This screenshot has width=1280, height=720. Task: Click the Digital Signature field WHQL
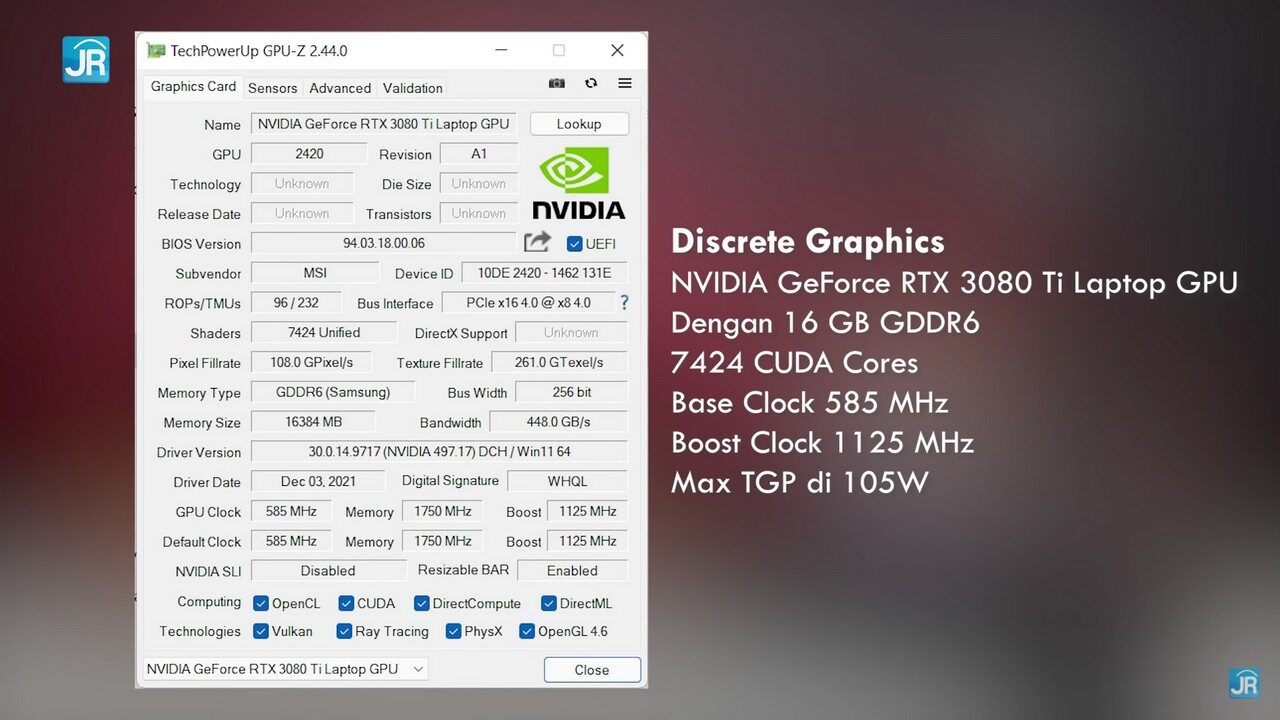[x=567, y=482]
